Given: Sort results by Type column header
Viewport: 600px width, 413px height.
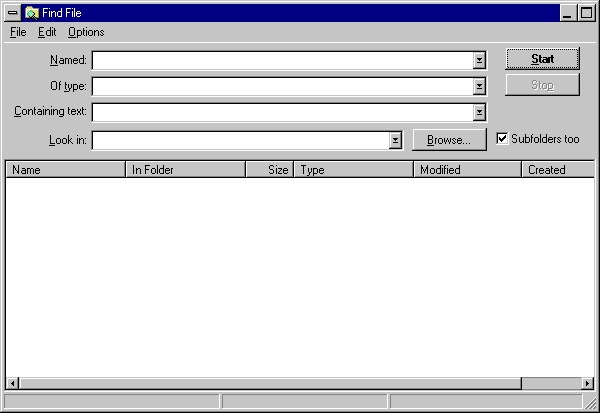Looking at the screenshot, I should 354,170.
